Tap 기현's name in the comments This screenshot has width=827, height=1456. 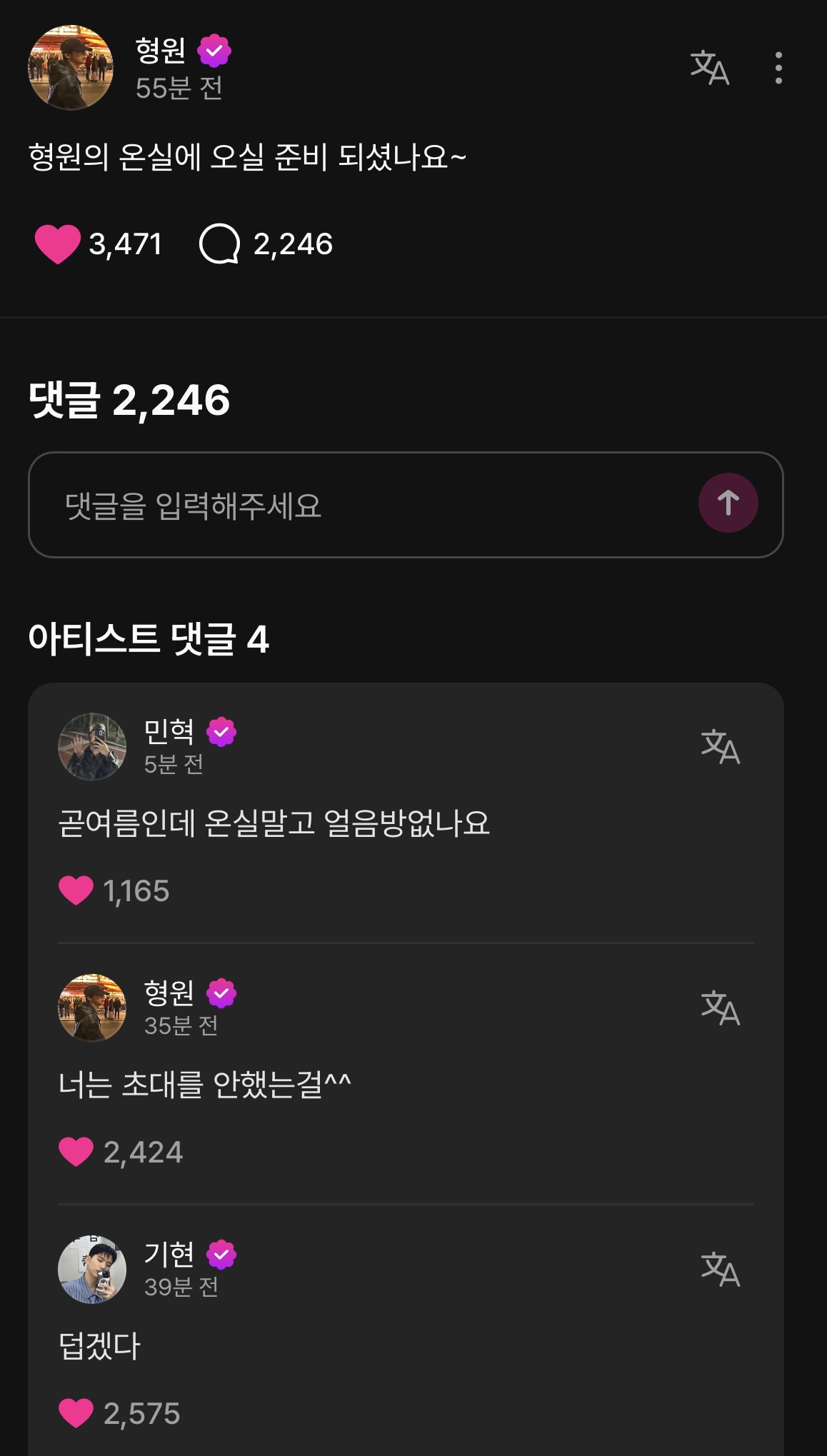point(169,1254)
